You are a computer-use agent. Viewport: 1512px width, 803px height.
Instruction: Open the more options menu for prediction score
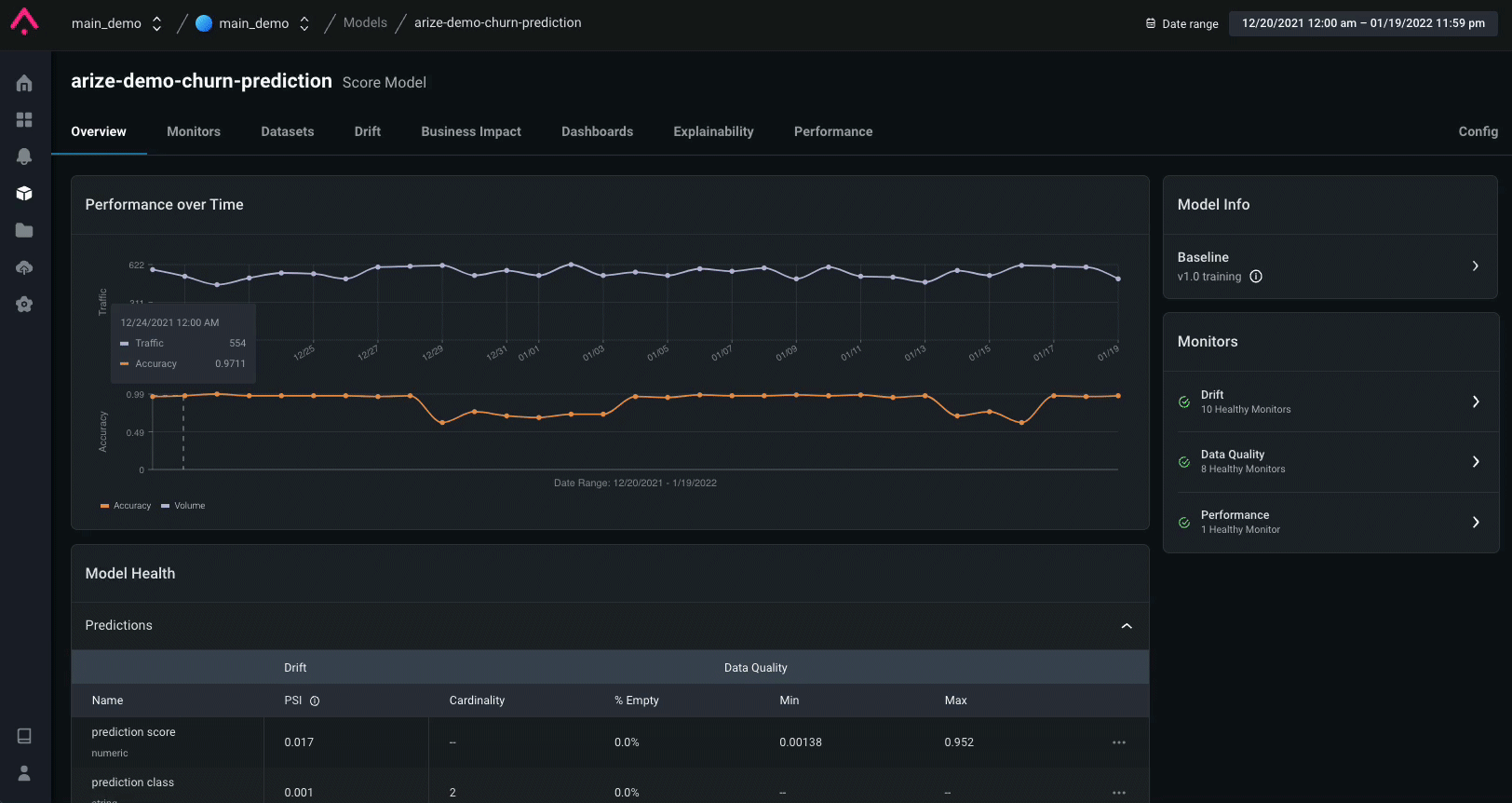[1119, 742]
